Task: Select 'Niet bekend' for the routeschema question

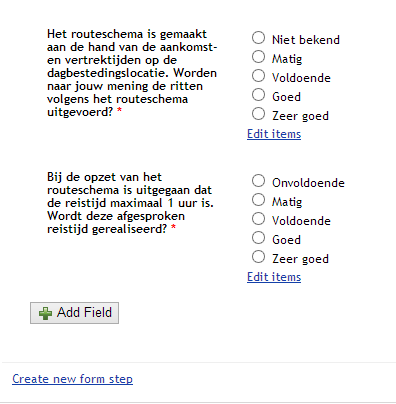Action: (x=258, y=38)
